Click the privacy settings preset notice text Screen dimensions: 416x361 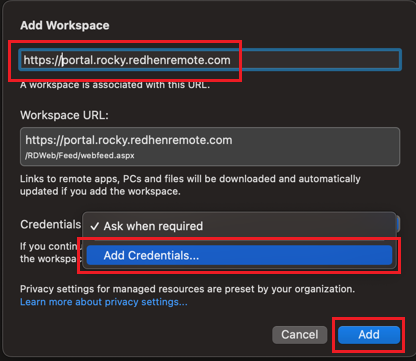[x=187, y=289]
